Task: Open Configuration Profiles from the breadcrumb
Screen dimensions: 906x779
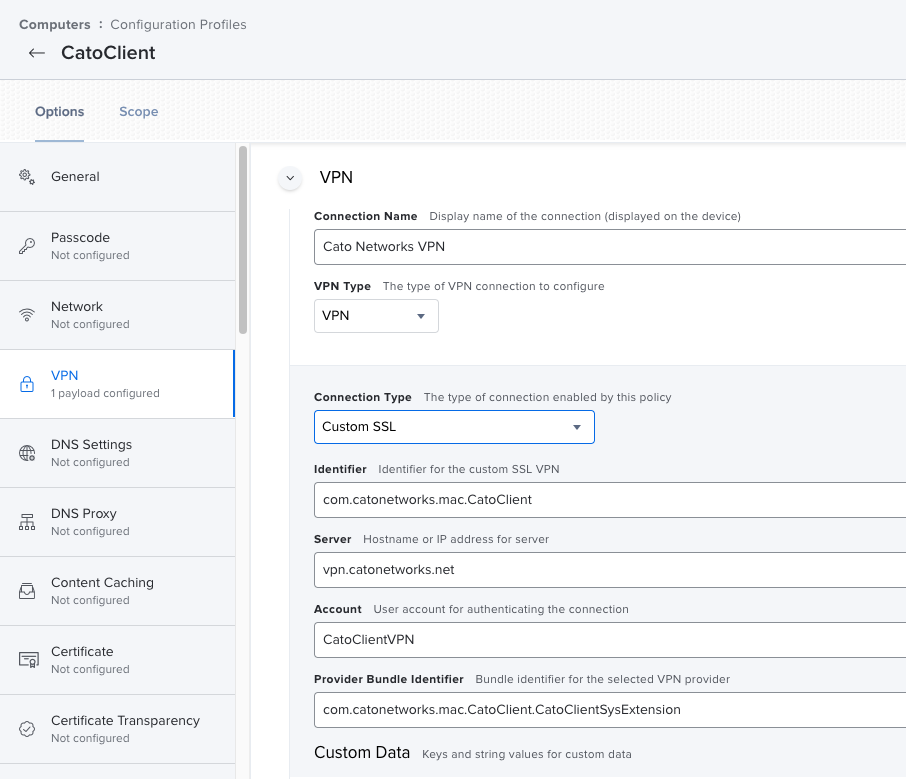Action: 178,24
